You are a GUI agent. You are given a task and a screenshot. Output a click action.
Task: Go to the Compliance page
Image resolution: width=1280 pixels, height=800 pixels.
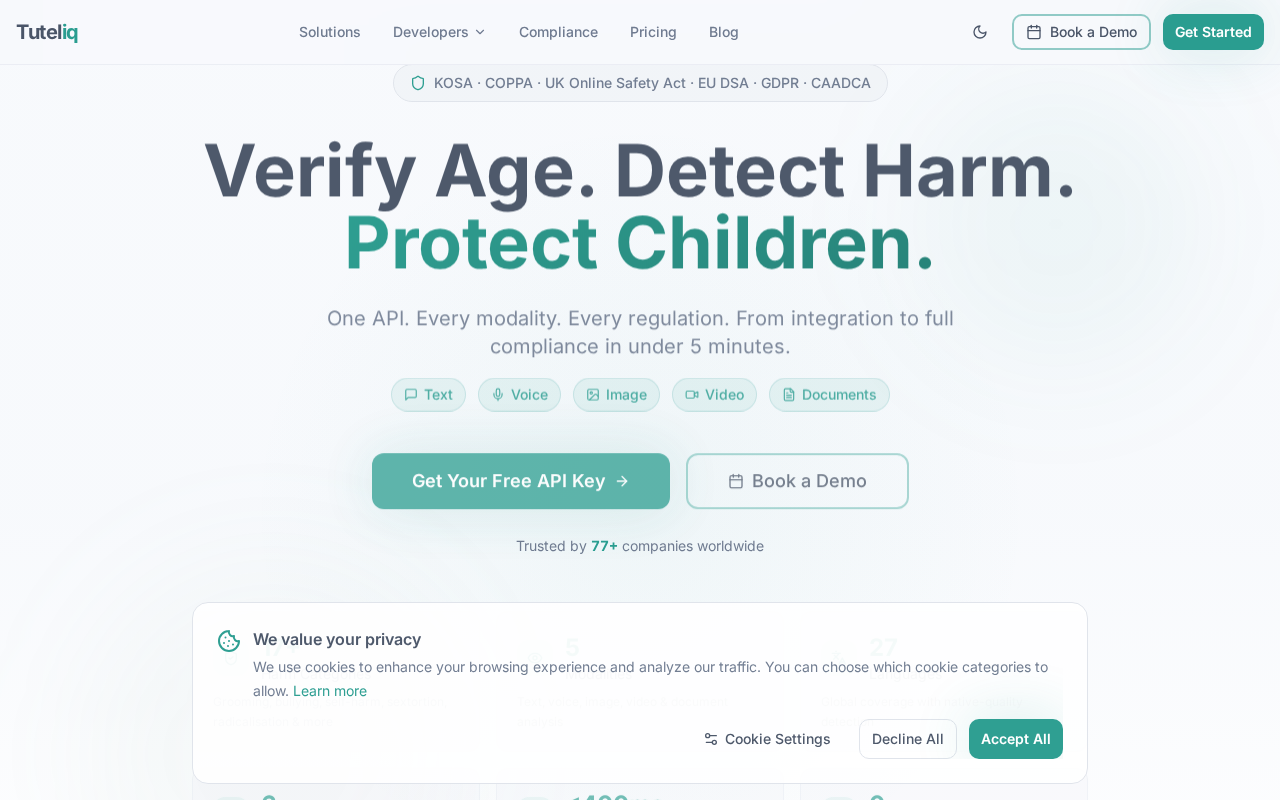558,32
